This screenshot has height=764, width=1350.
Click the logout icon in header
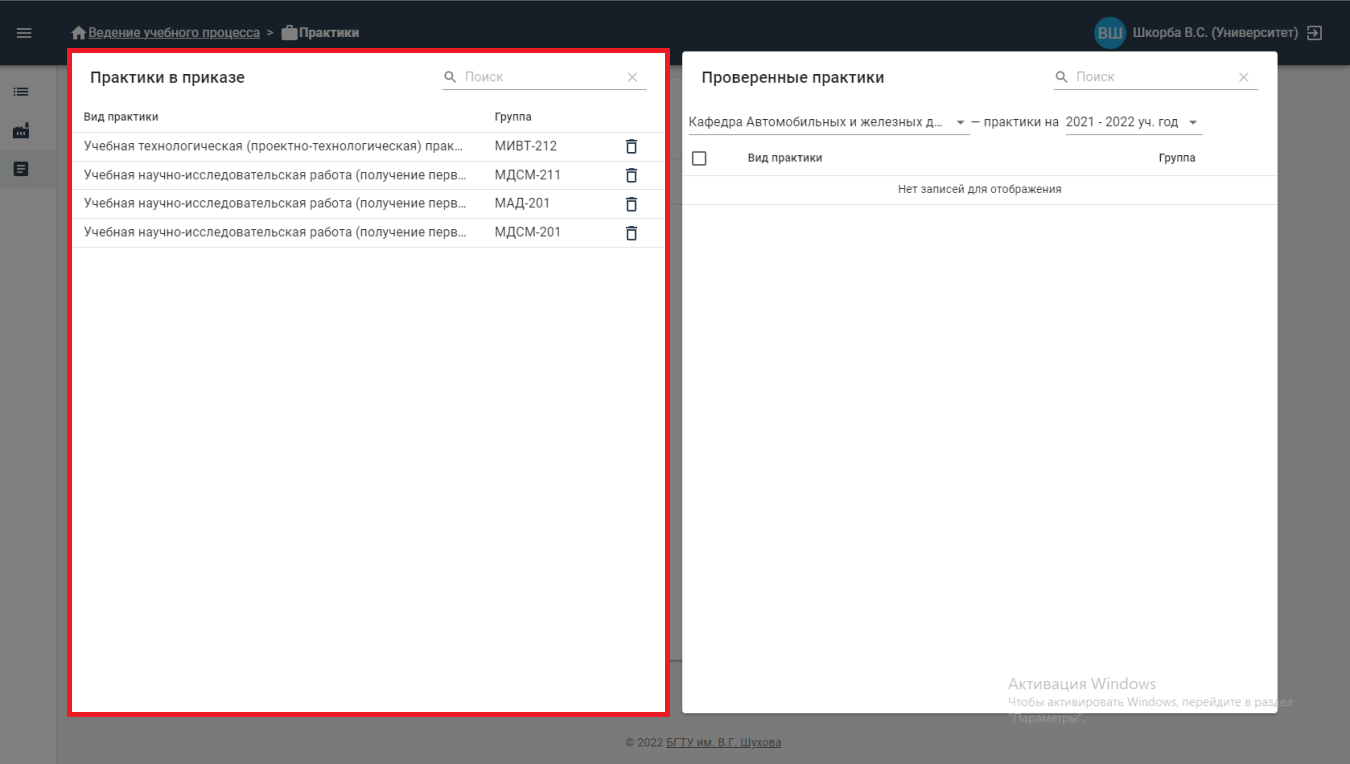pos(1315,33)
